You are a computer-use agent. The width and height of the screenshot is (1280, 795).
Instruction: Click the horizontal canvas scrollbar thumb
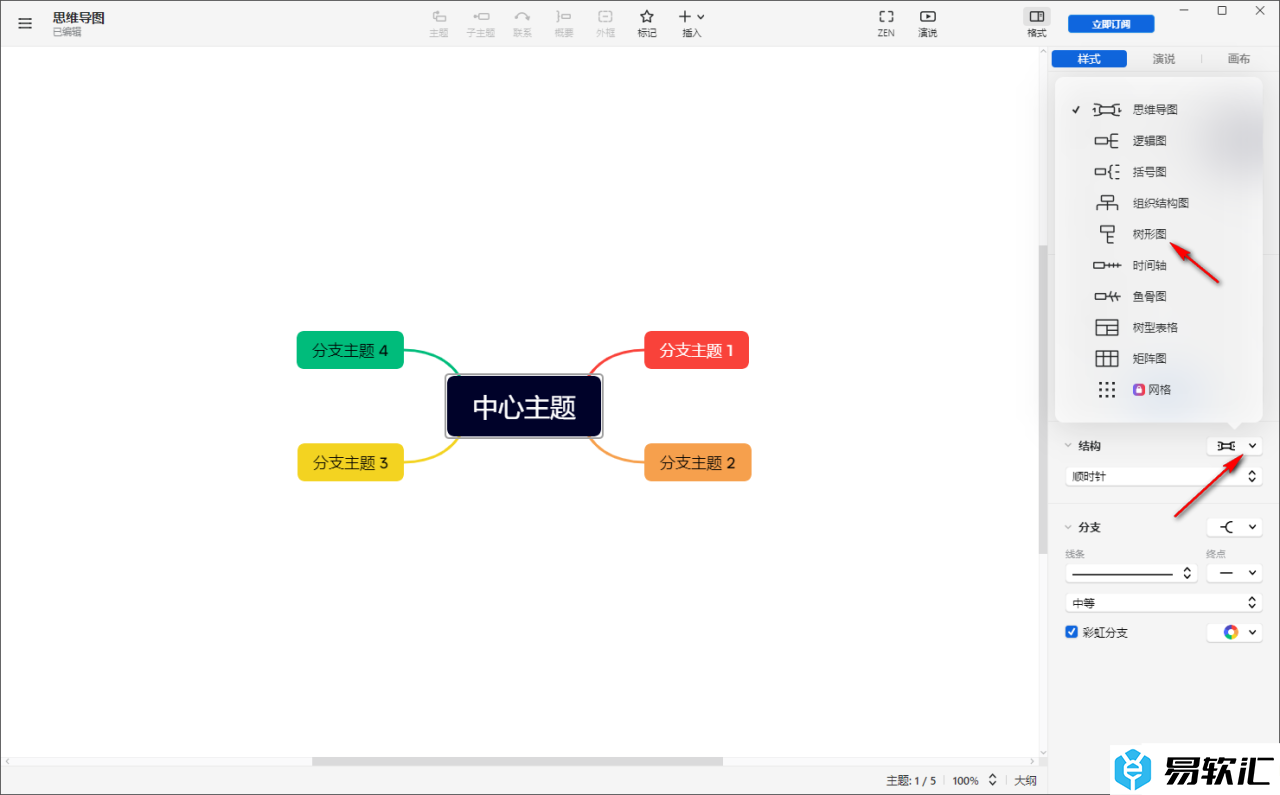click(517, 762)
